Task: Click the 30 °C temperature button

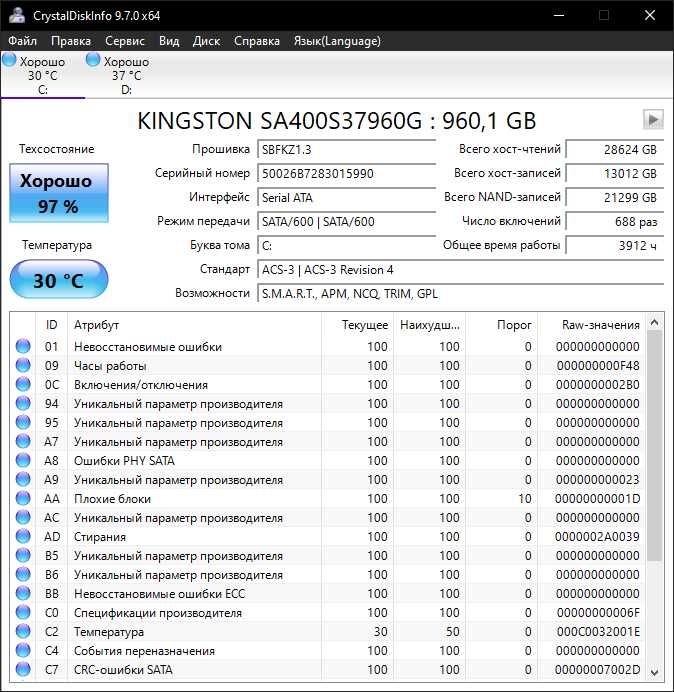Action: point(59,279)
